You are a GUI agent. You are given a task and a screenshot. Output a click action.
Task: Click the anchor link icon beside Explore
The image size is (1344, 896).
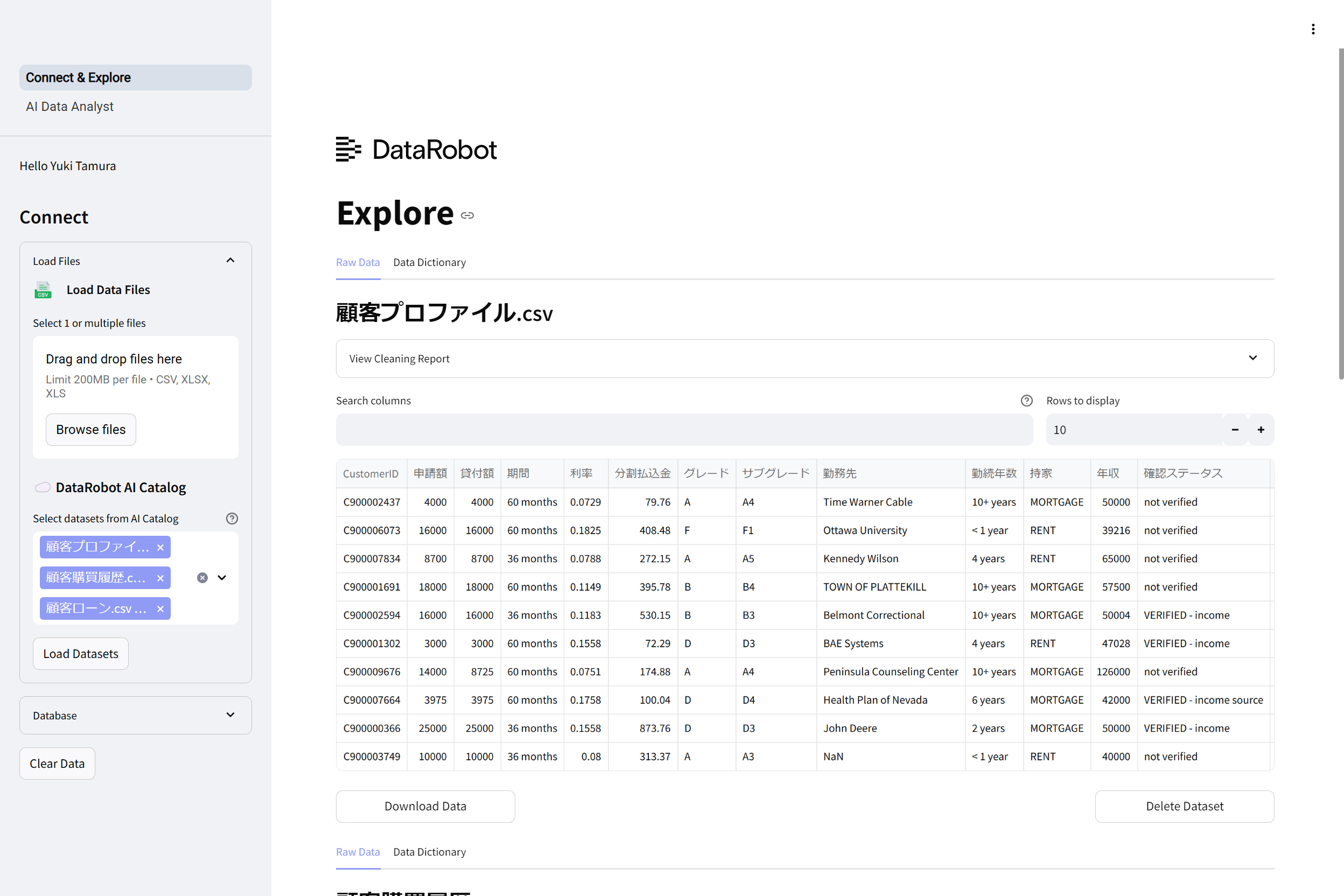click(467, 215)
